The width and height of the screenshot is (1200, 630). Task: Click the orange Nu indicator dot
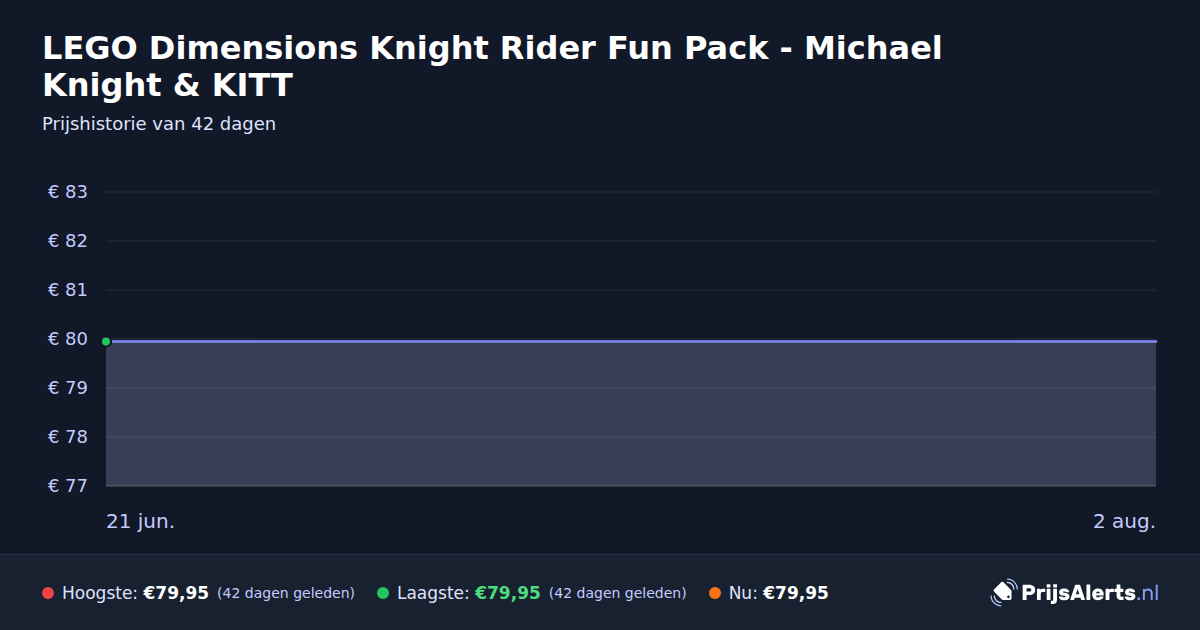pyautogui.click(x=715, y=593)
